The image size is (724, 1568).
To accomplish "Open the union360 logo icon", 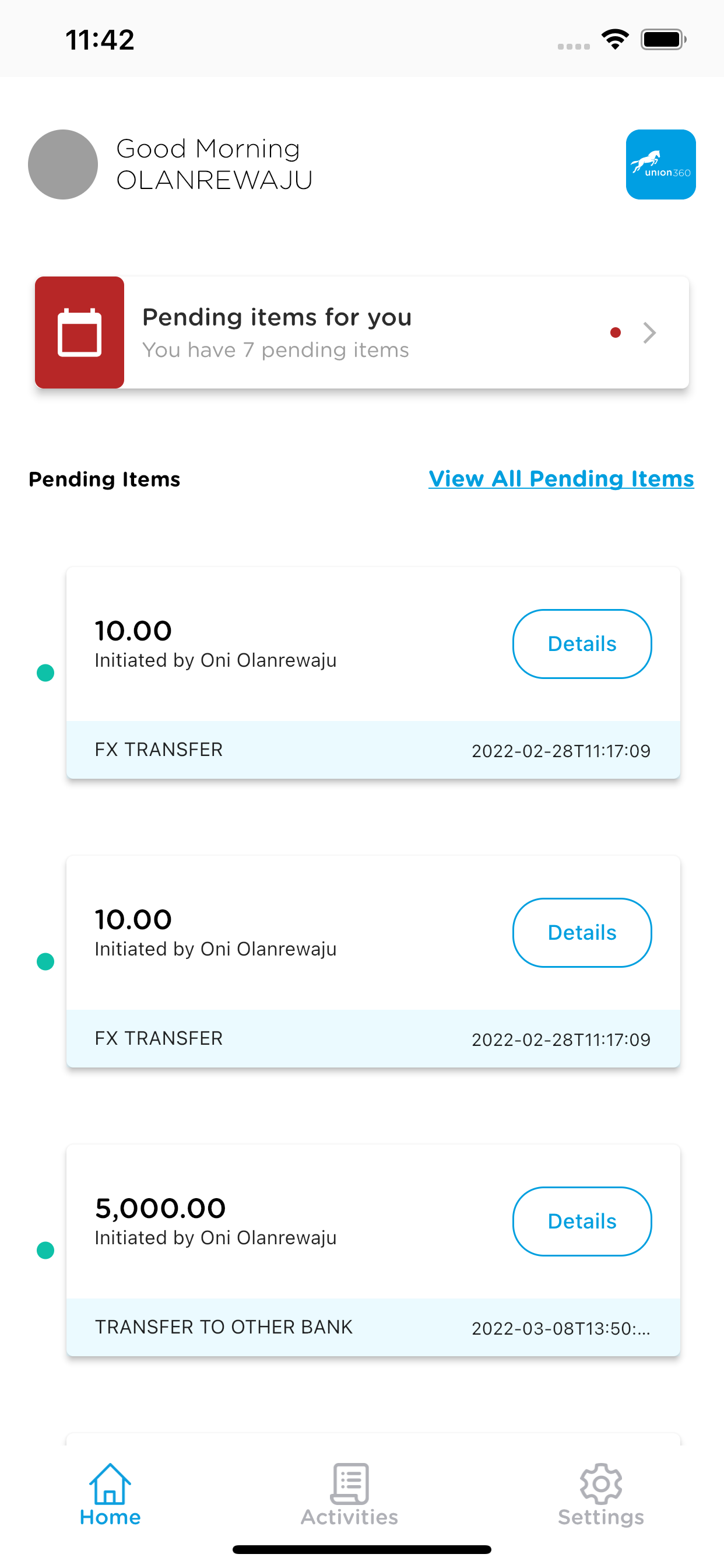I will 660,164.
